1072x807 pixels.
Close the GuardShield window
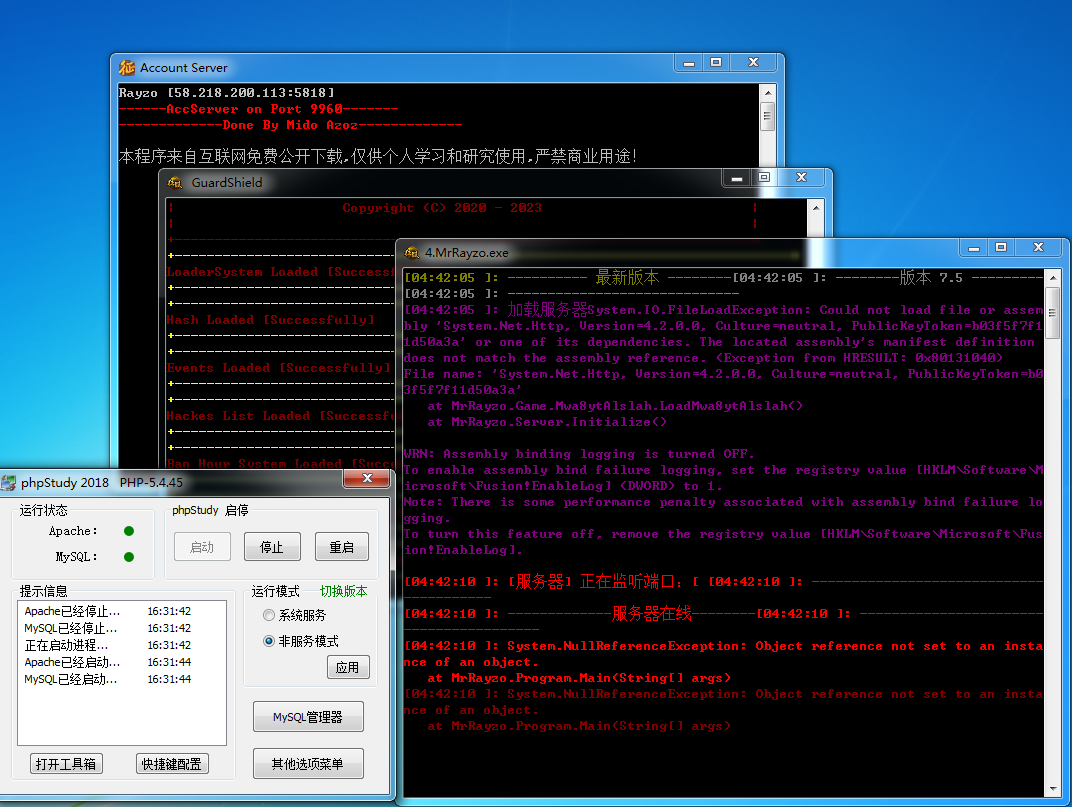click(802, 178)
